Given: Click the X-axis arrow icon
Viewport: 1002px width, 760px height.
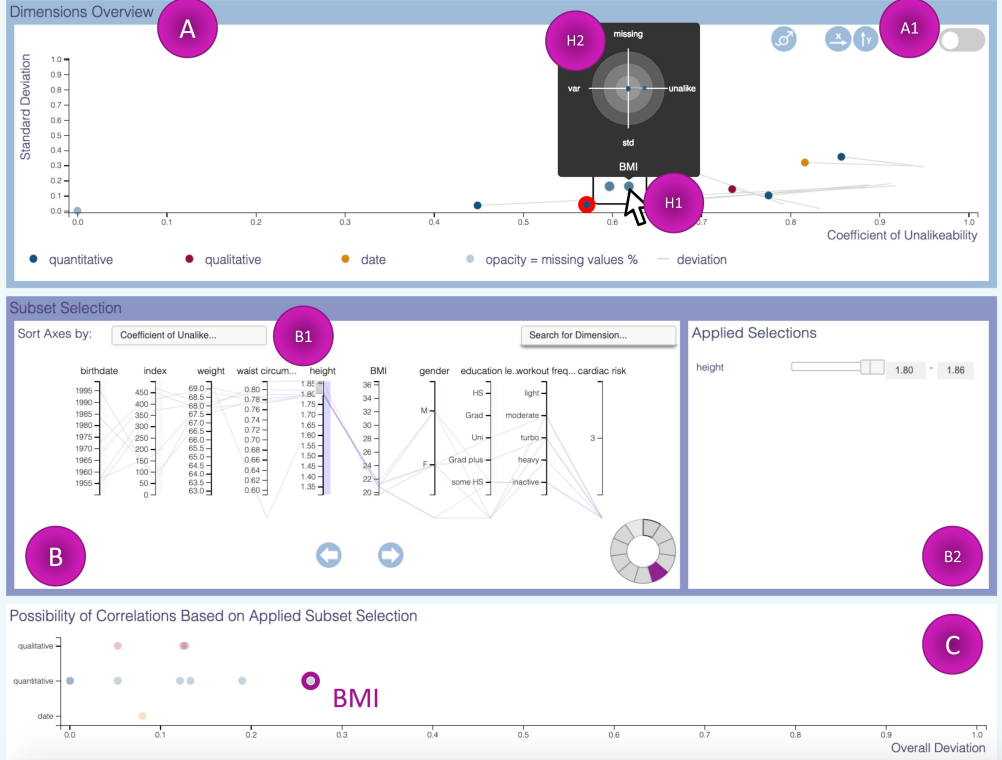Looking at the screenshot, I should click(x=837, y=40).
